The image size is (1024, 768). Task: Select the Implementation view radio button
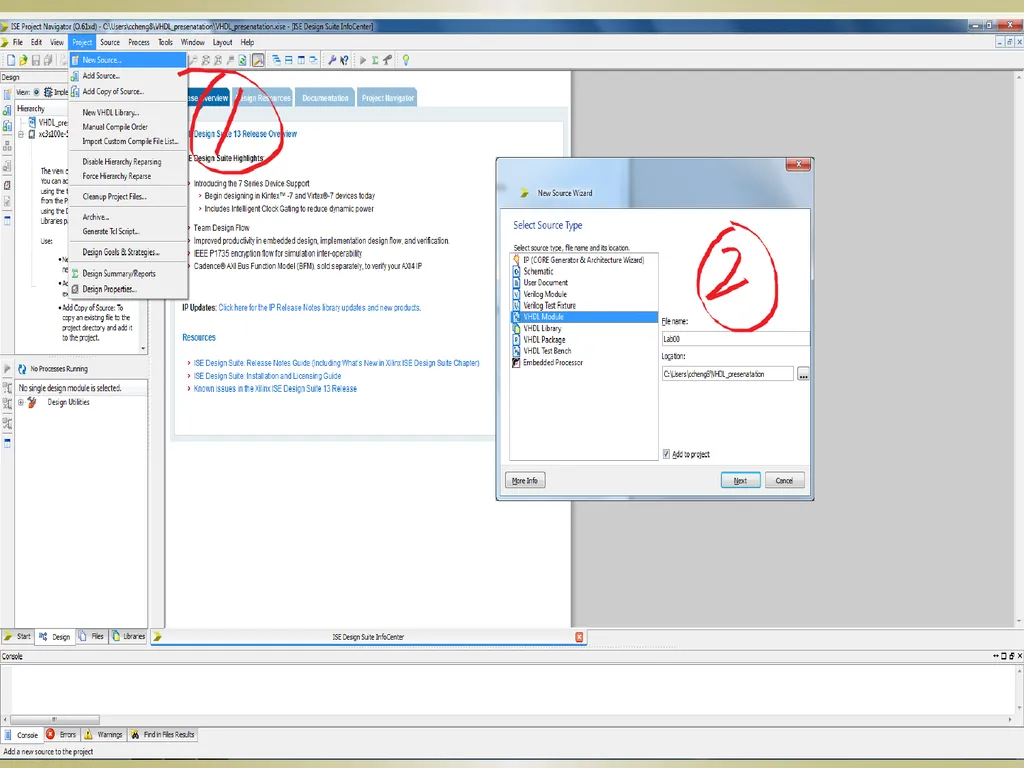tap(37, 92)
